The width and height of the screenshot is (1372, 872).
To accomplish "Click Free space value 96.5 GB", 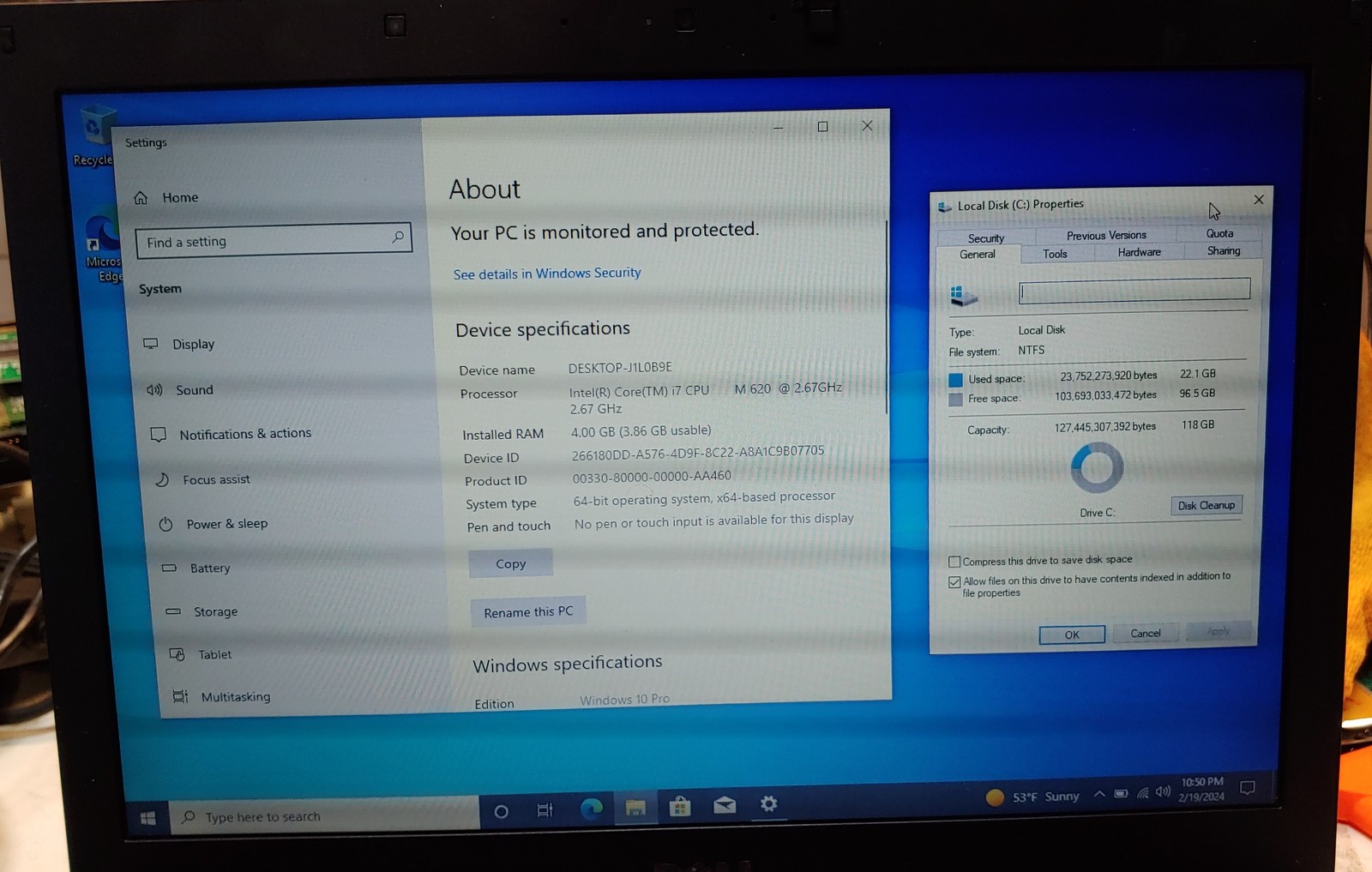I will [x=1197, y=394].
